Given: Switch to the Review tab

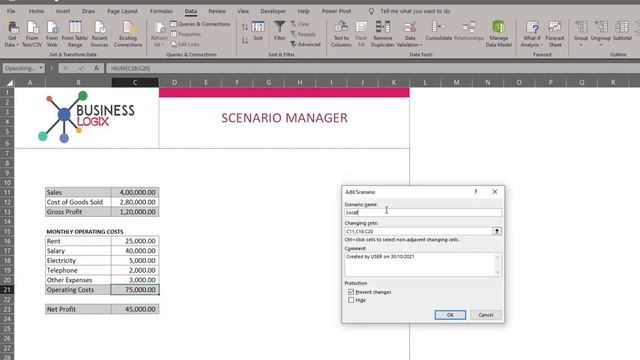Looking at the screenshot, I should pyautogui.click(x=217, y=11).
